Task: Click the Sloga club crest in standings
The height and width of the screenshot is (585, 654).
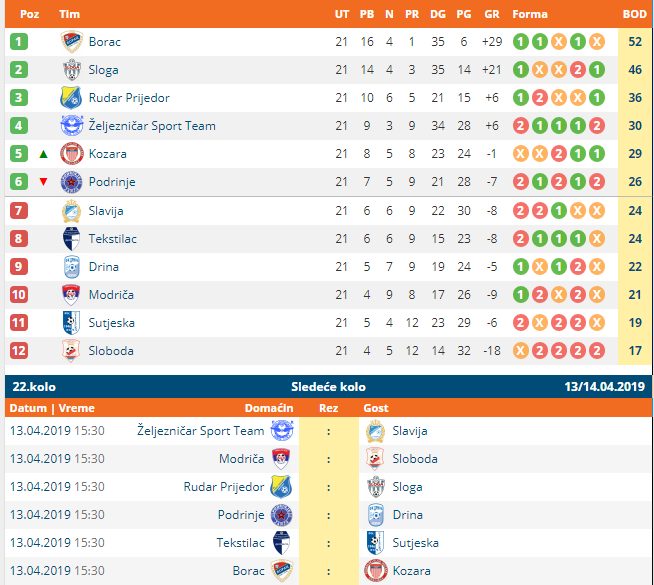Action: click(71, 70)
